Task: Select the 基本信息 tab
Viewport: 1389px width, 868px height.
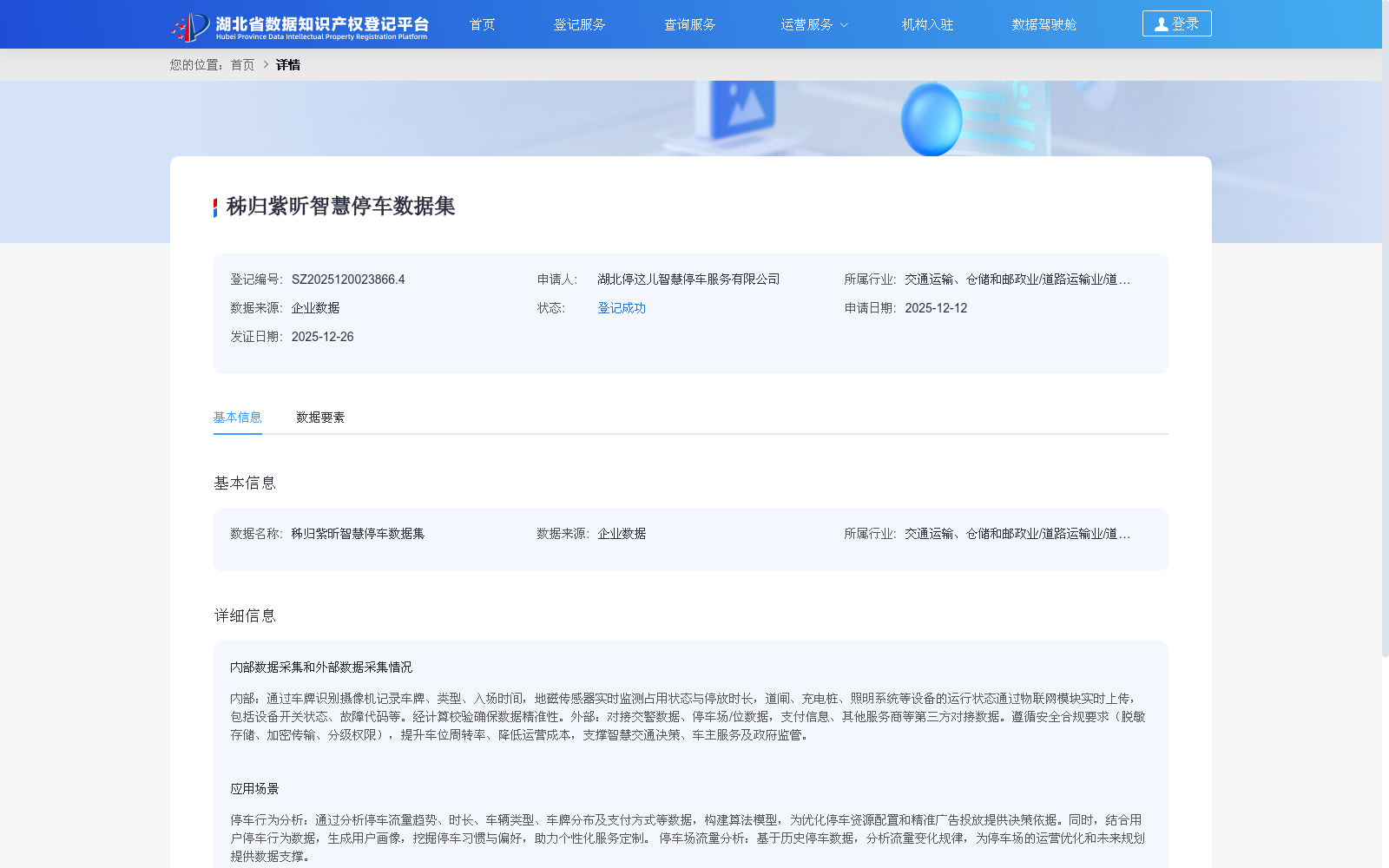Action: click(x=237, y=418)
